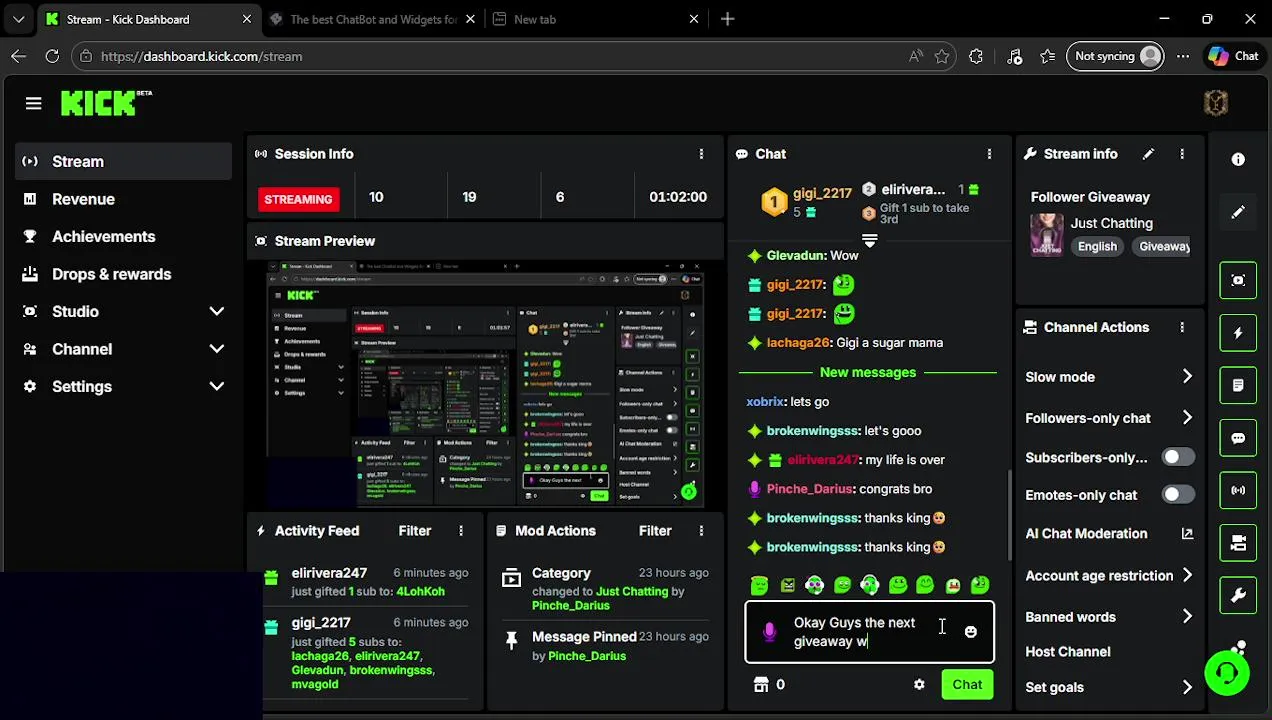This screenshot has width=1272, height=720.
Task: Click New messages divider in chat
Action: pyautogui.click(x=868, y=372)
